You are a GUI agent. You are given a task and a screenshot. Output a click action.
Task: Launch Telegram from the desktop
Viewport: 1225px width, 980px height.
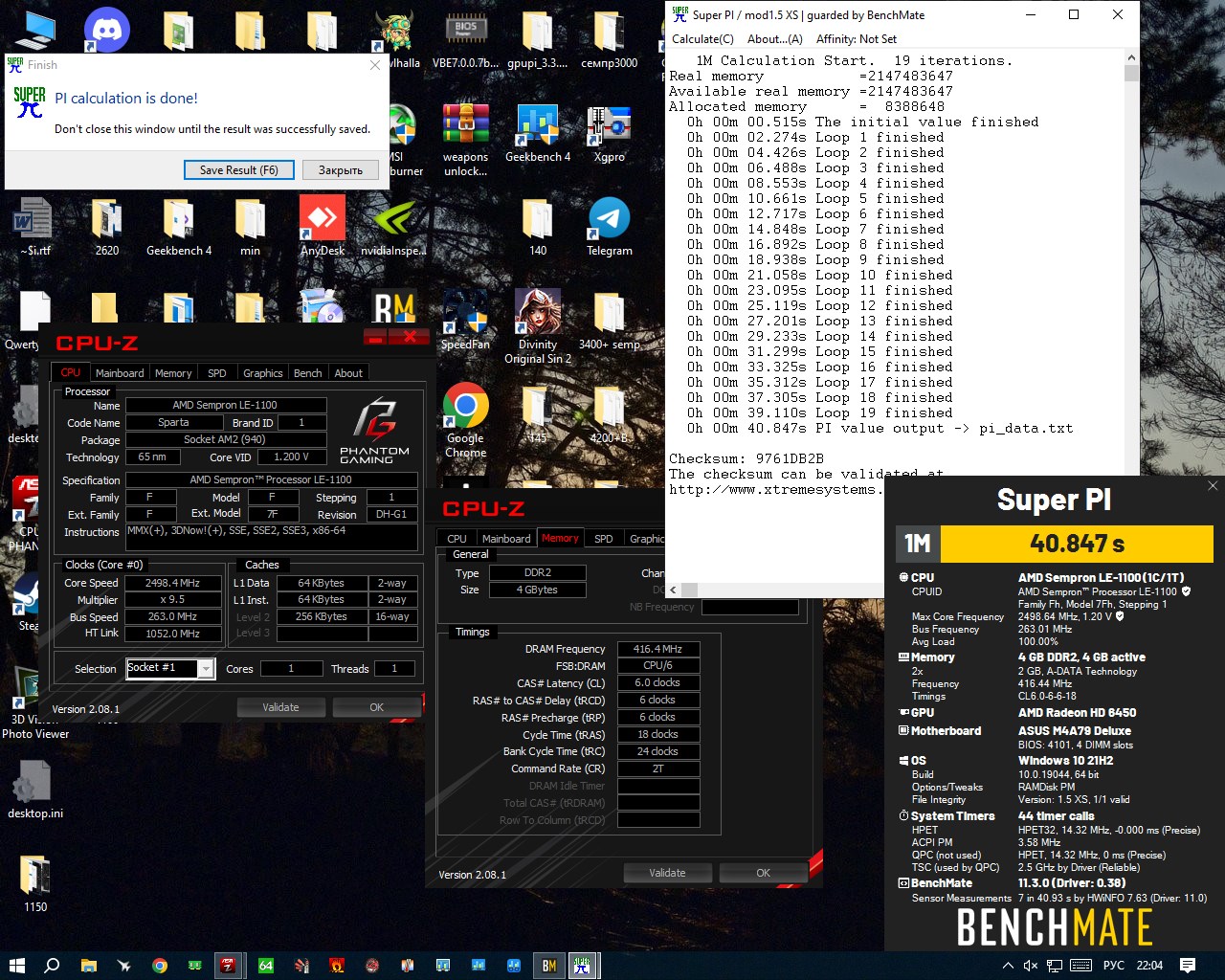click(610, 226)
